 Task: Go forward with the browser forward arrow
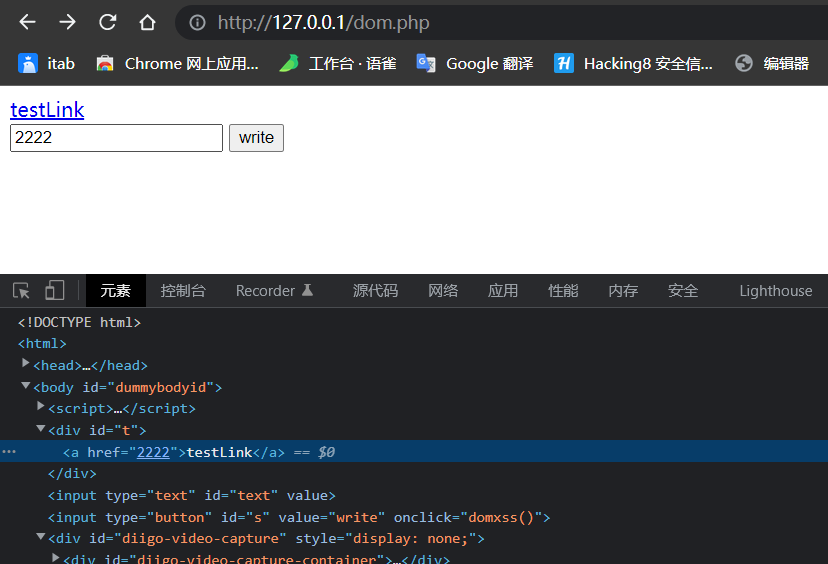coord(68,22)
